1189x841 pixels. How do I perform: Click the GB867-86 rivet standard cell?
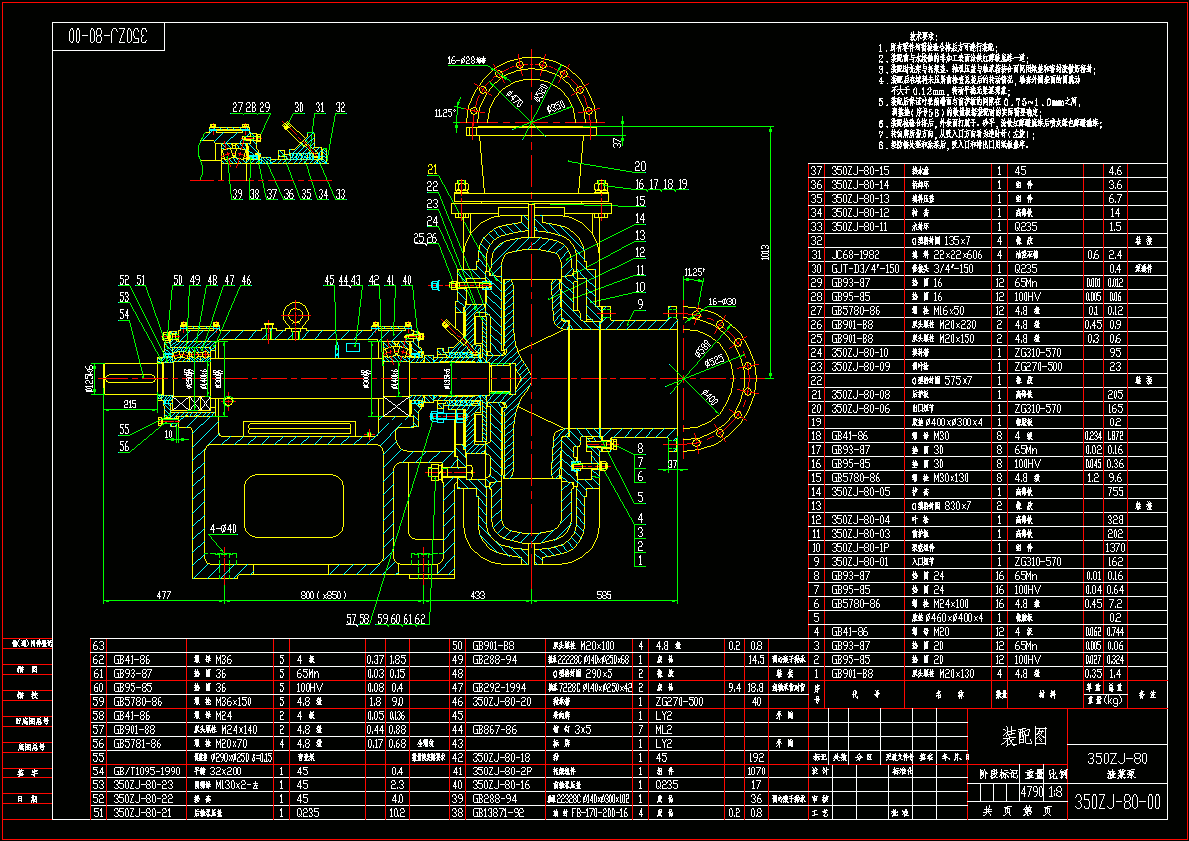495,730
